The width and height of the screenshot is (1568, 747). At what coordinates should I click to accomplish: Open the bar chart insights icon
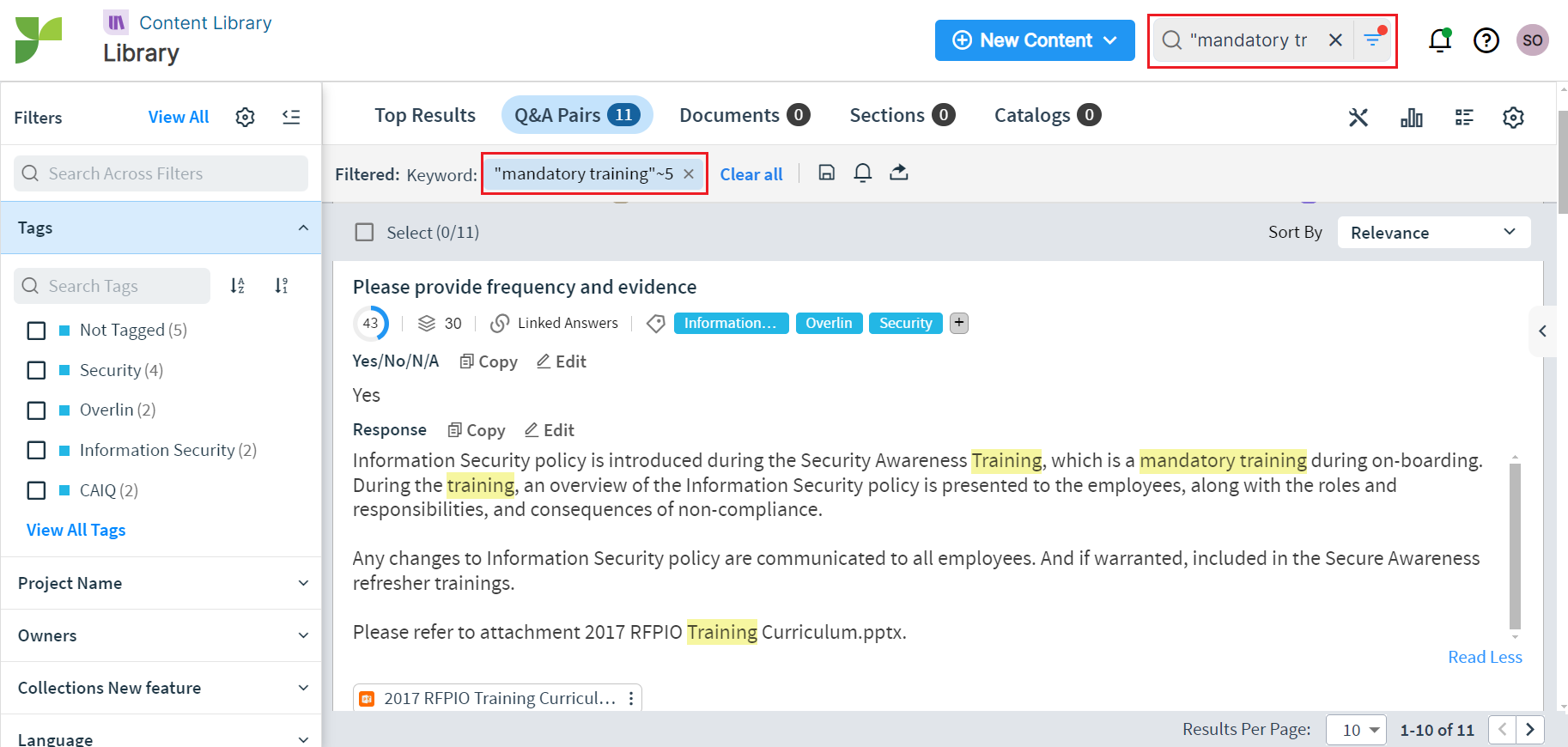click(1411, 118)
